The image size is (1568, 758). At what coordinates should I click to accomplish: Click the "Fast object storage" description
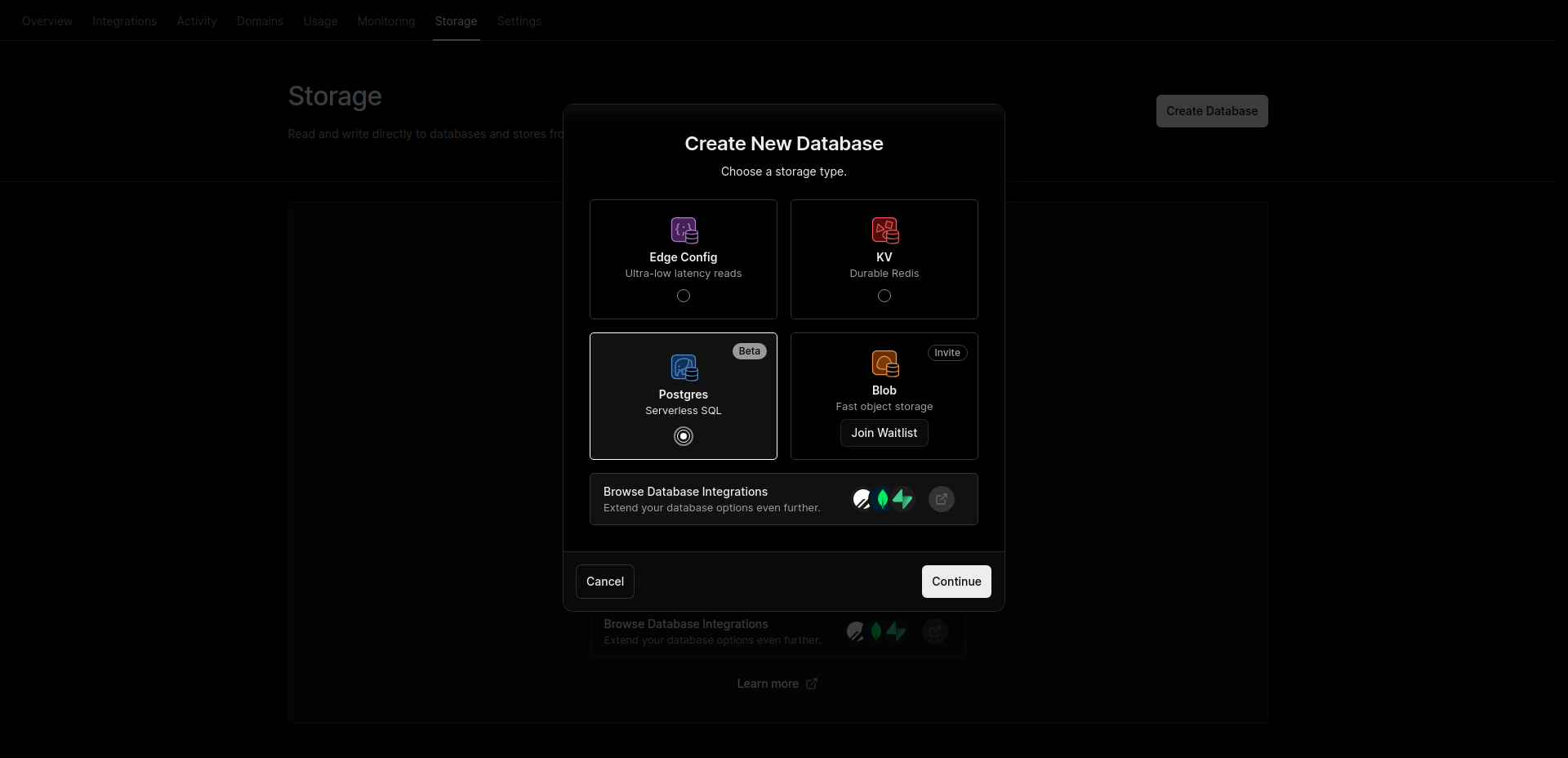(x=884, y=407)
